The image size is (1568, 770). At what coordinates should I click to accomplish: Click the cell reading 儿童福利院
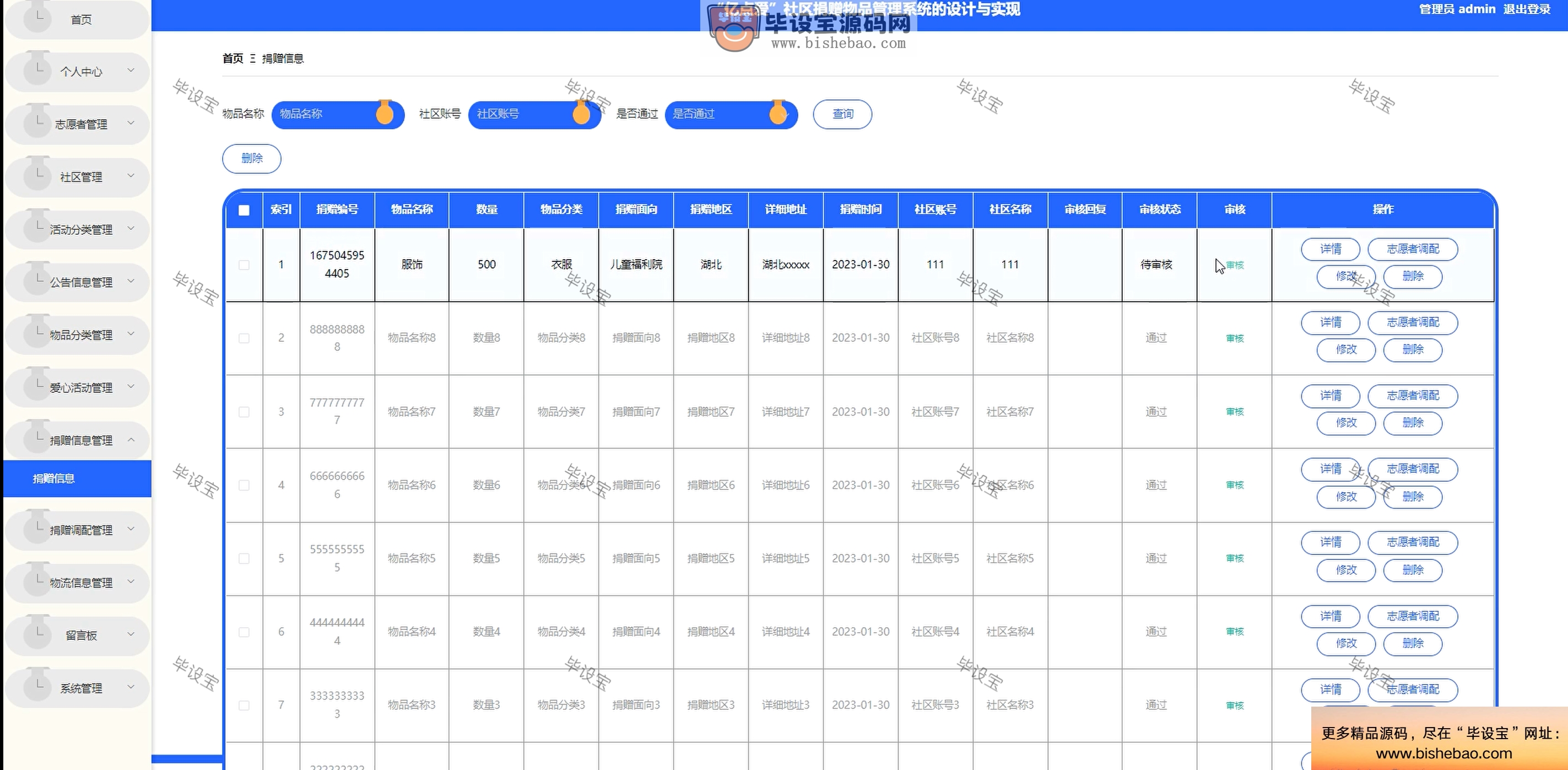(x=636, y=265)
